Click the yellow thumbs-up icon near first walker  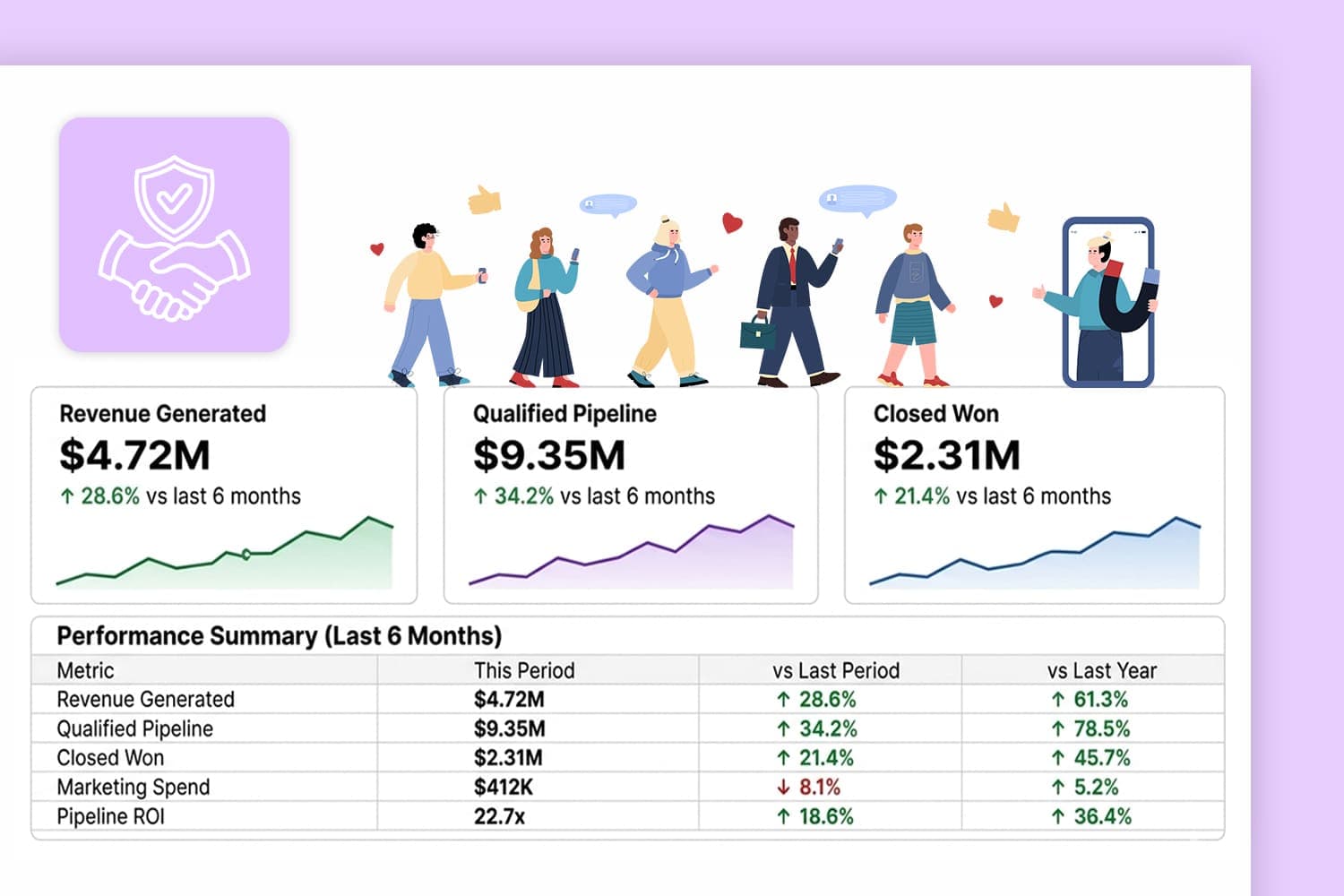coord(484,199)
